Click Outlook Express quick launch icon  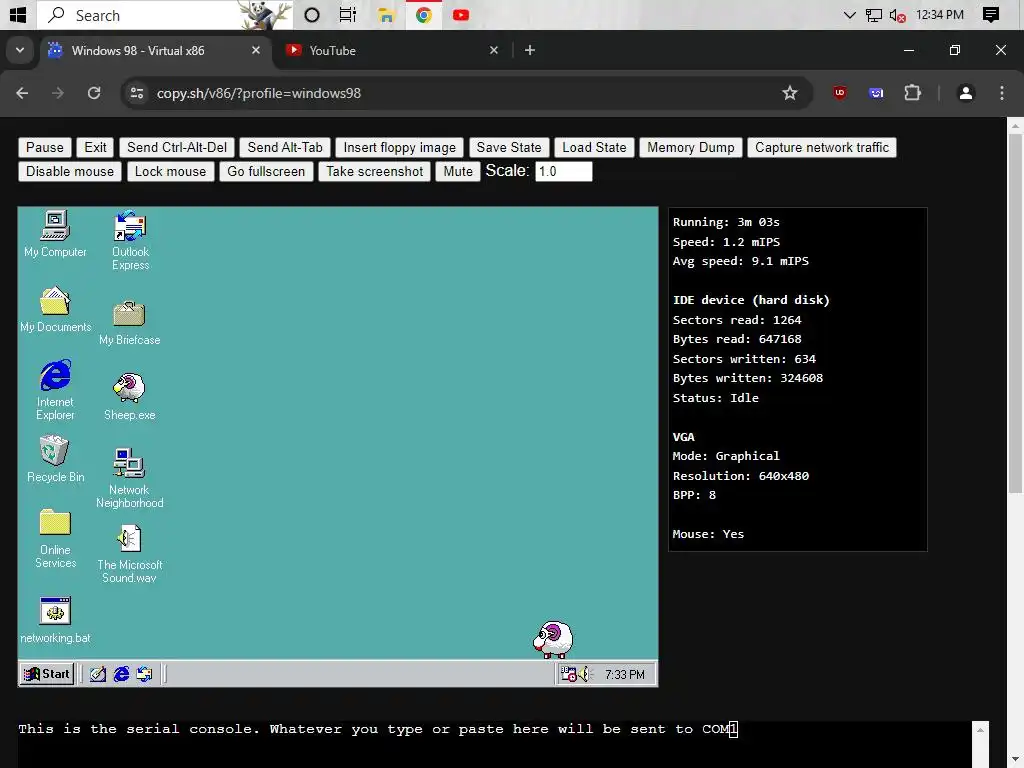pos(144,674)
